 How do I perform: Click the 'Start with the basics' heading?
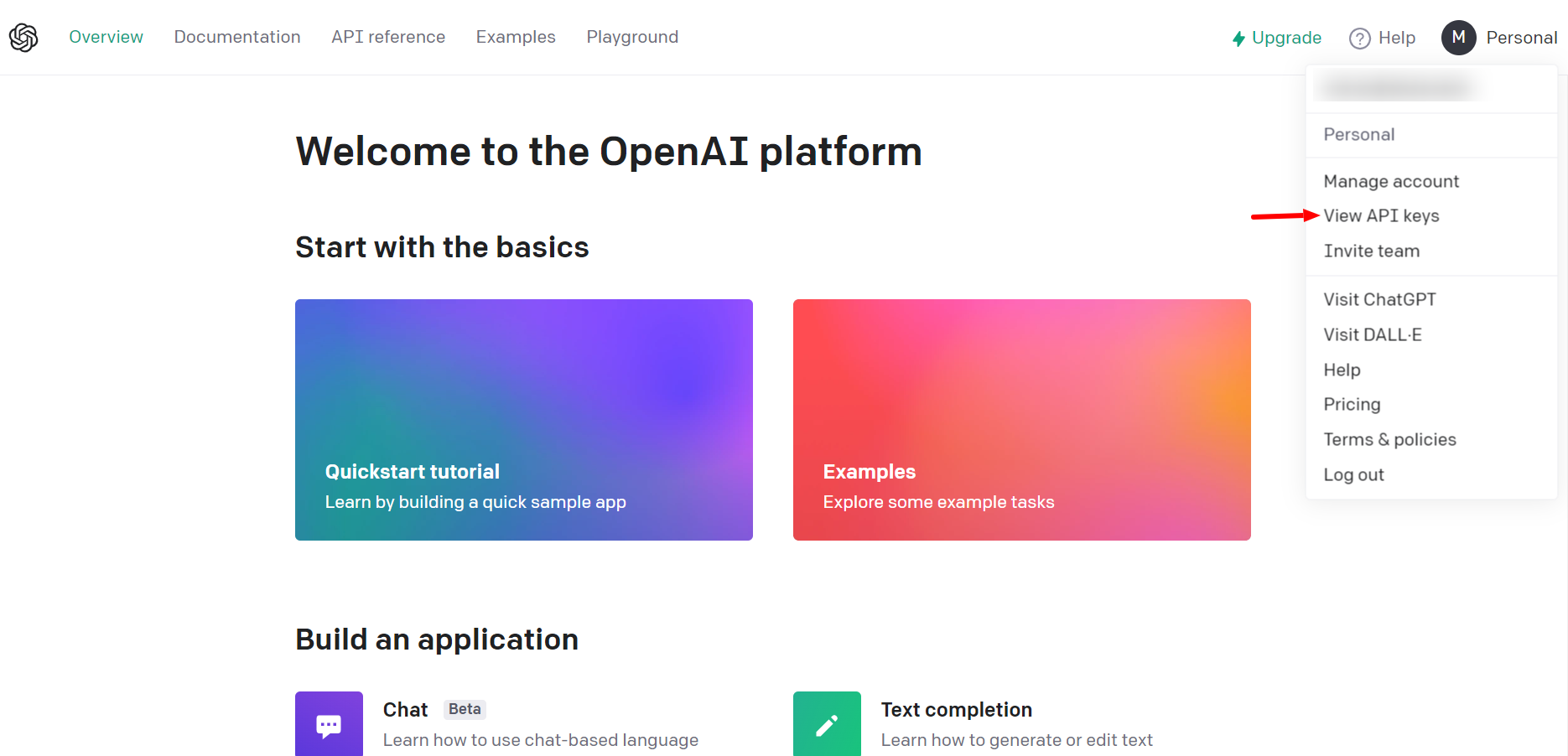click(442, 247)
